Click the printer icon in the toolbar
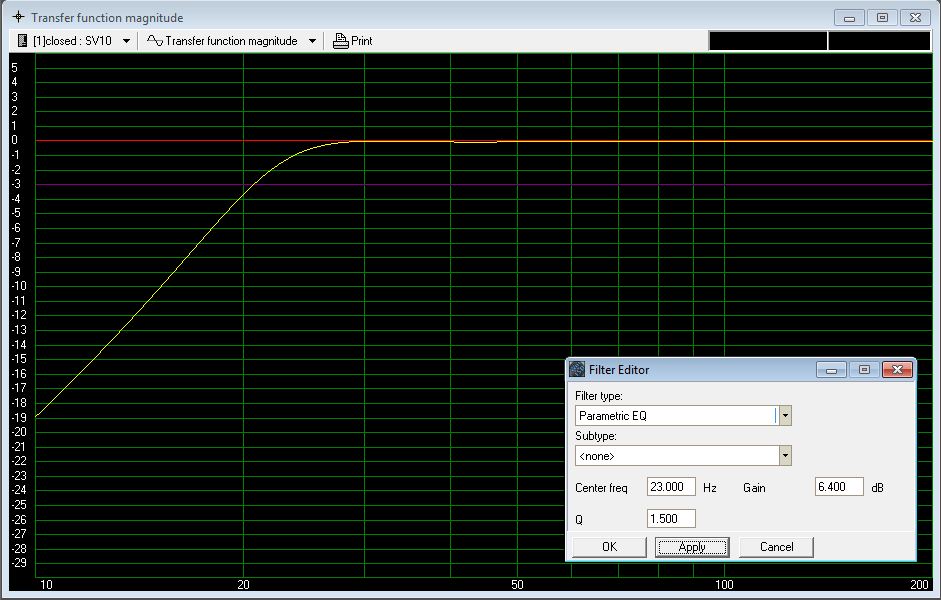941x600 pixels. (x=341, y=41)
